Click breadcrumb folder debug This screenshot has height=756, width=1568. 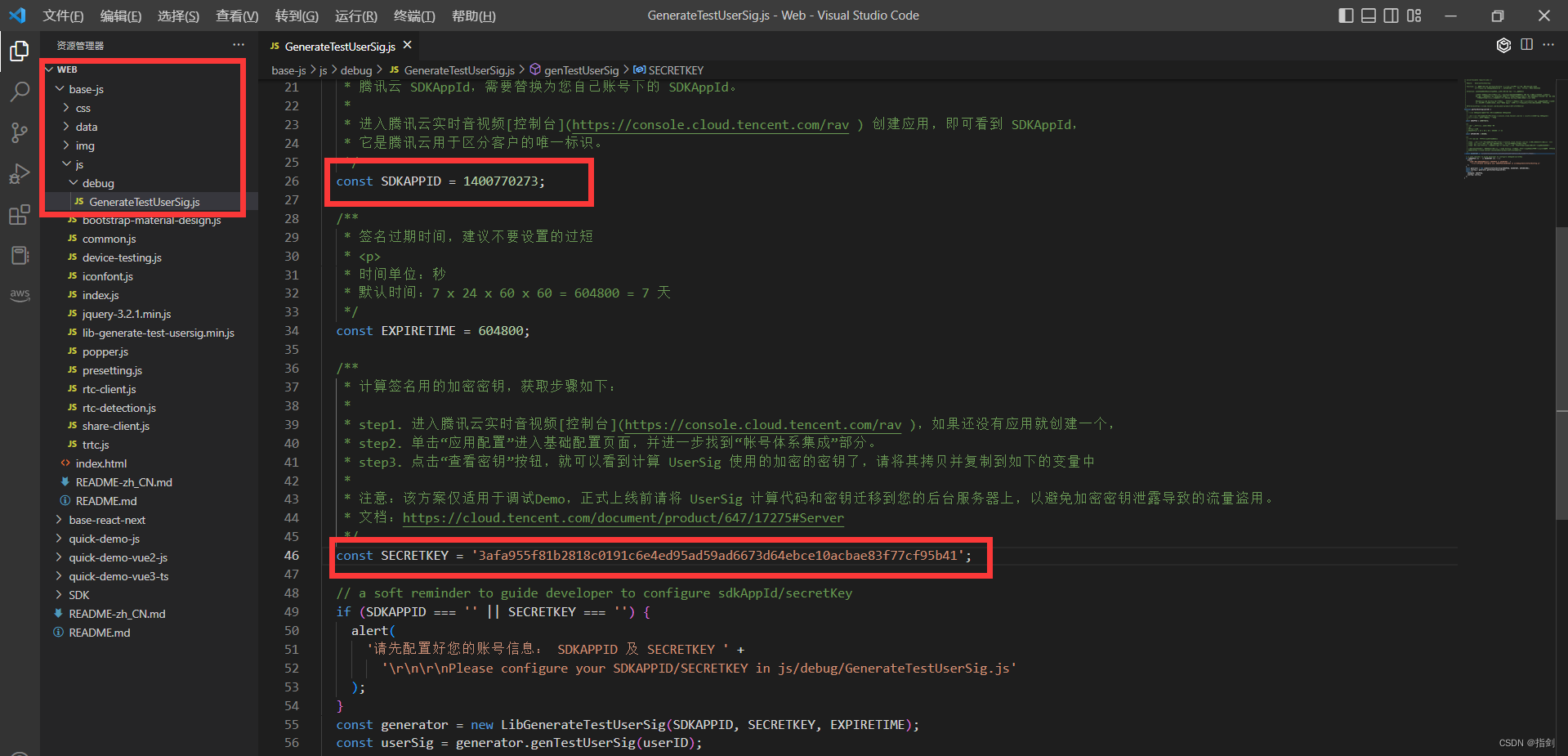tap(356, 70)
